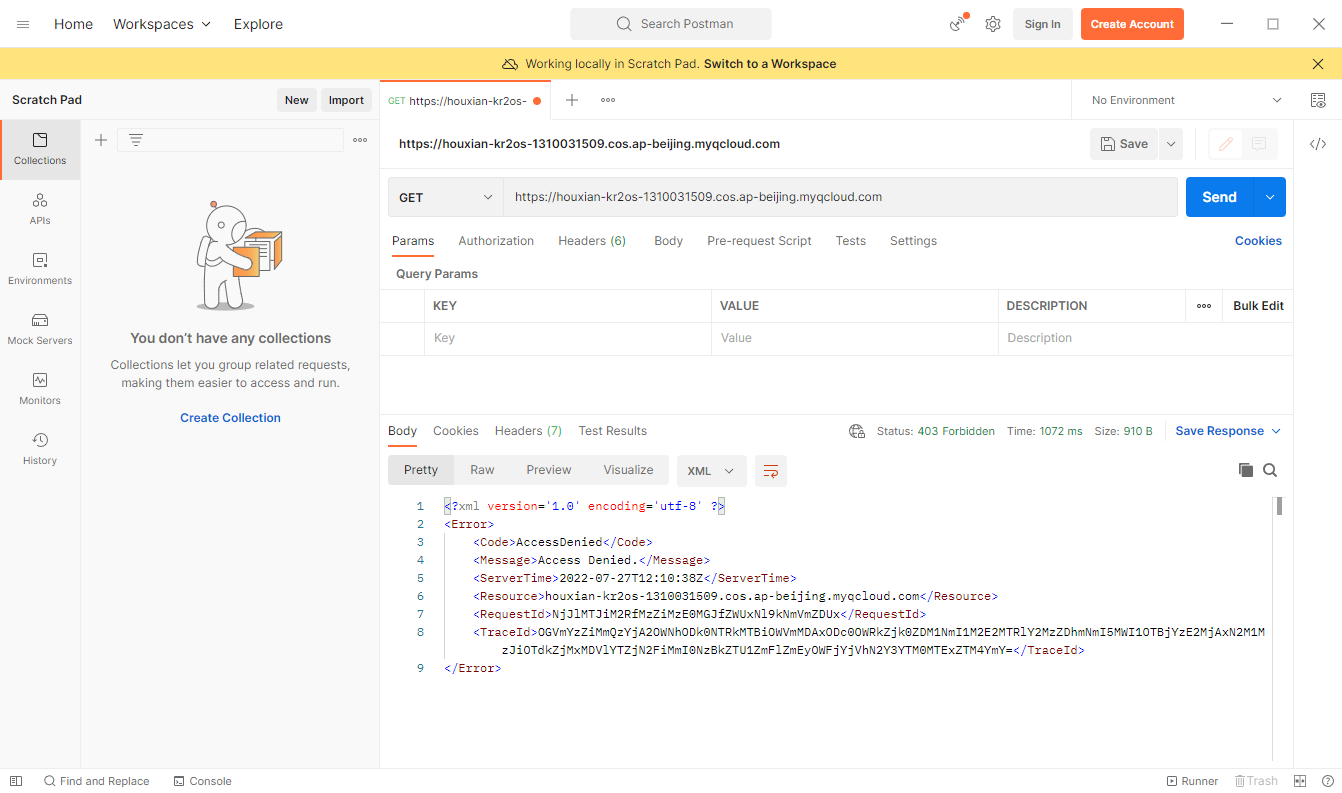Click the Save button
The width and height of the screenshot is (1342, 793).
coord(1124,144)
